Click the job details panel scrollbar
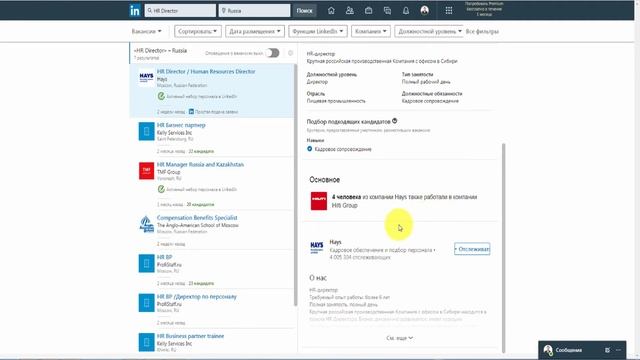Viewport: 640px width, 360px height. (x=503, y=248)
